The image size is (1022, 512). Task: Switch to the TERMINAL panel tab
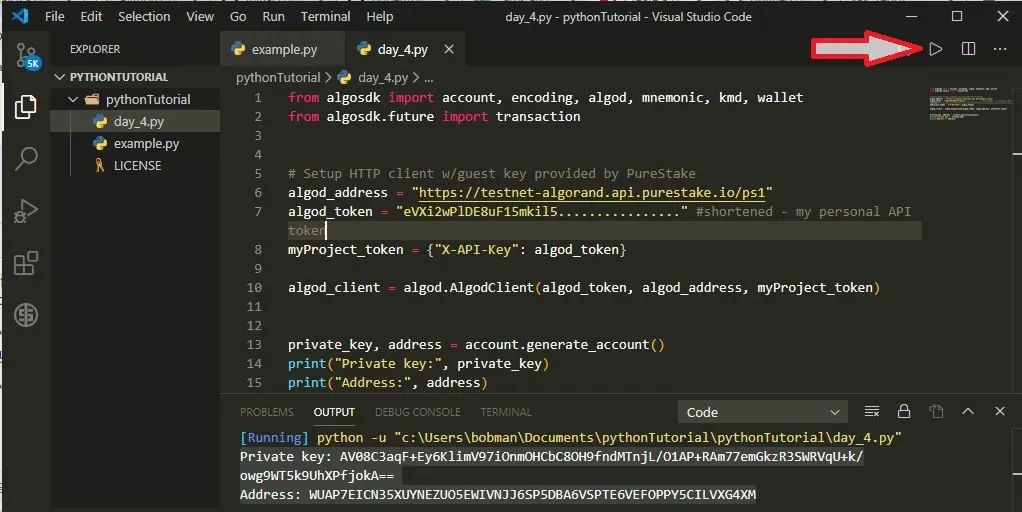[x=506, y=412]
